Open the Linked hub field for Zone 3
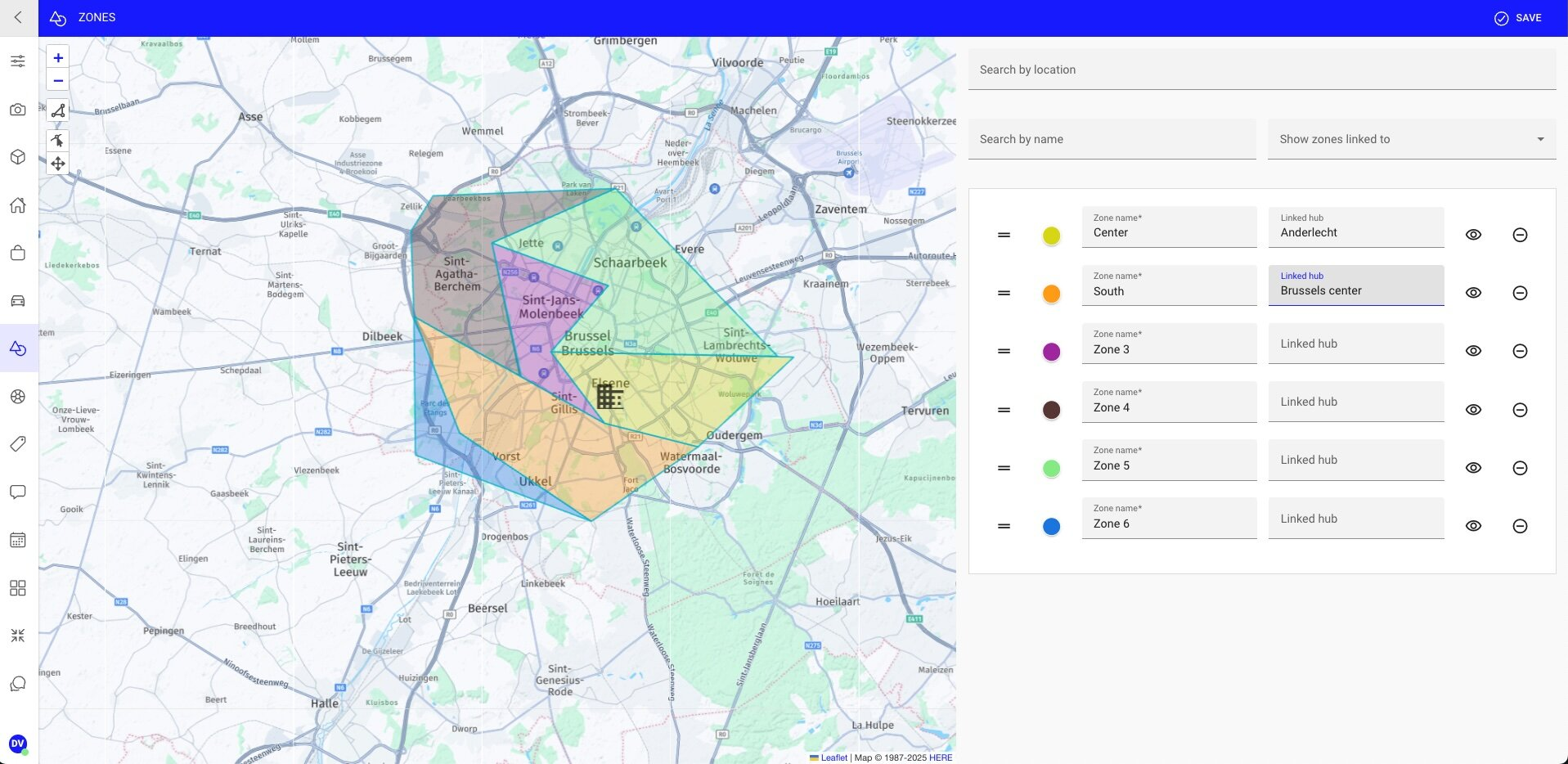1568x764 pixels. pyautogui.click(x=1355, y=344)
